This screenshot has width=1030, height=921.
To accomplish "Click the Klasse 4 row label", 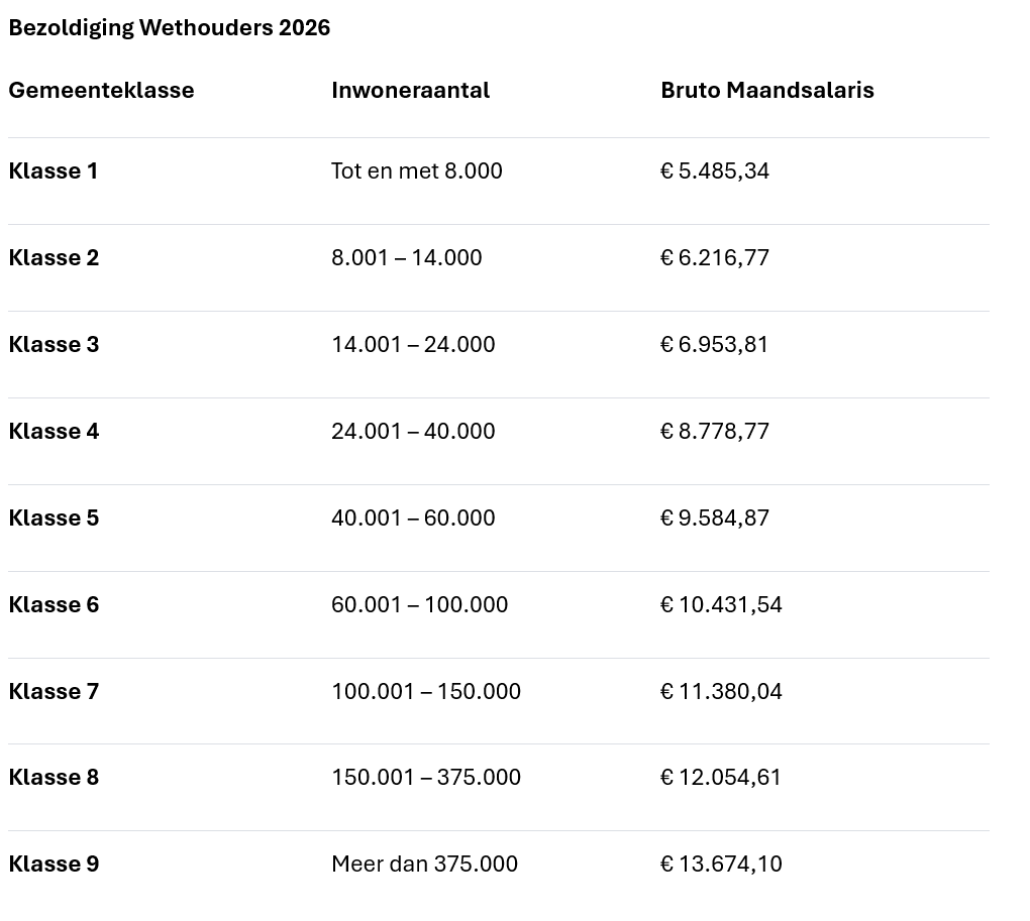I will [x=53, y=431].
